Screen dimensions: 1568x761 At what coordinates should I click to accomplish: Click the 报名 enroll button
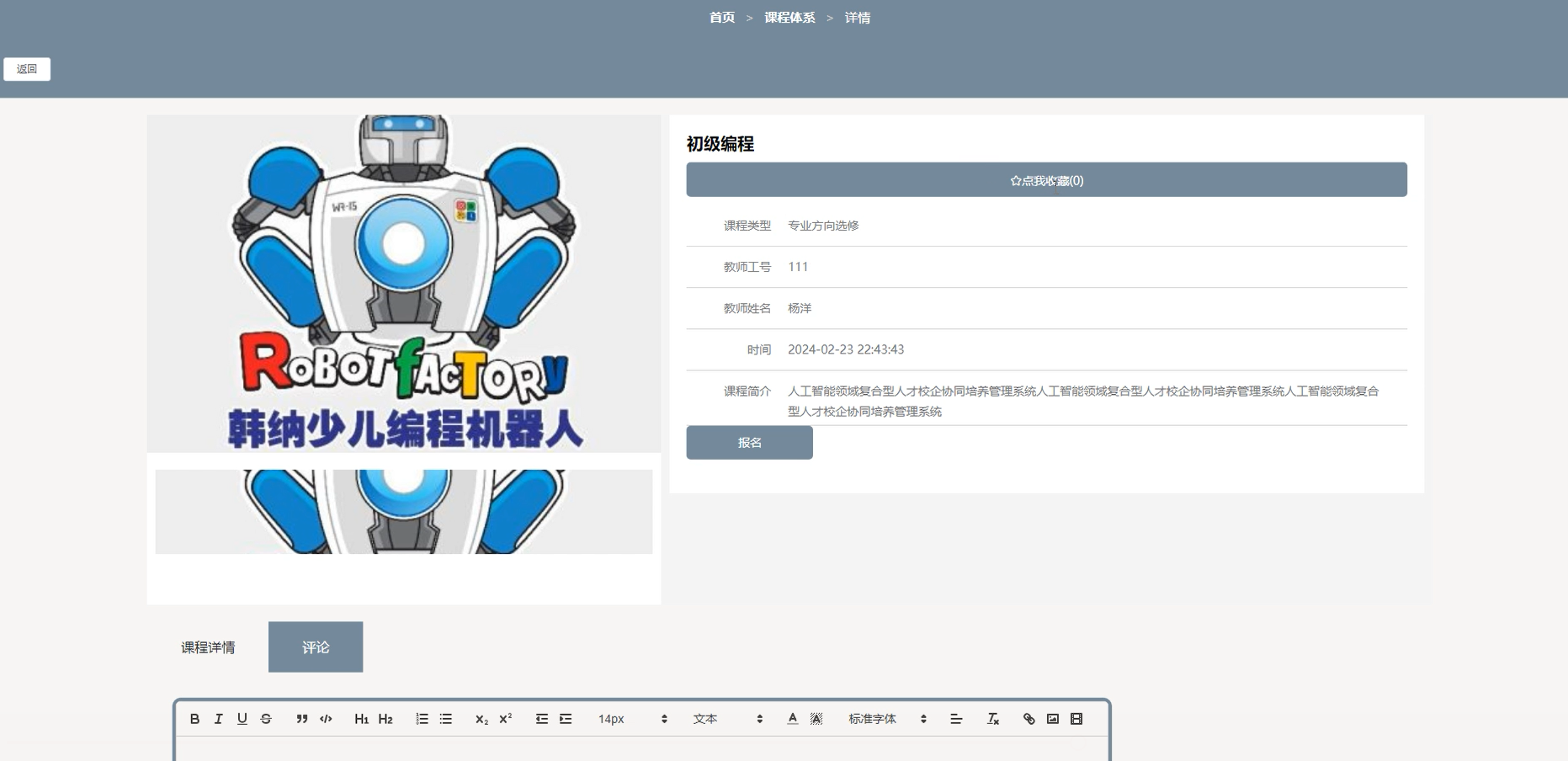[749, 443]
